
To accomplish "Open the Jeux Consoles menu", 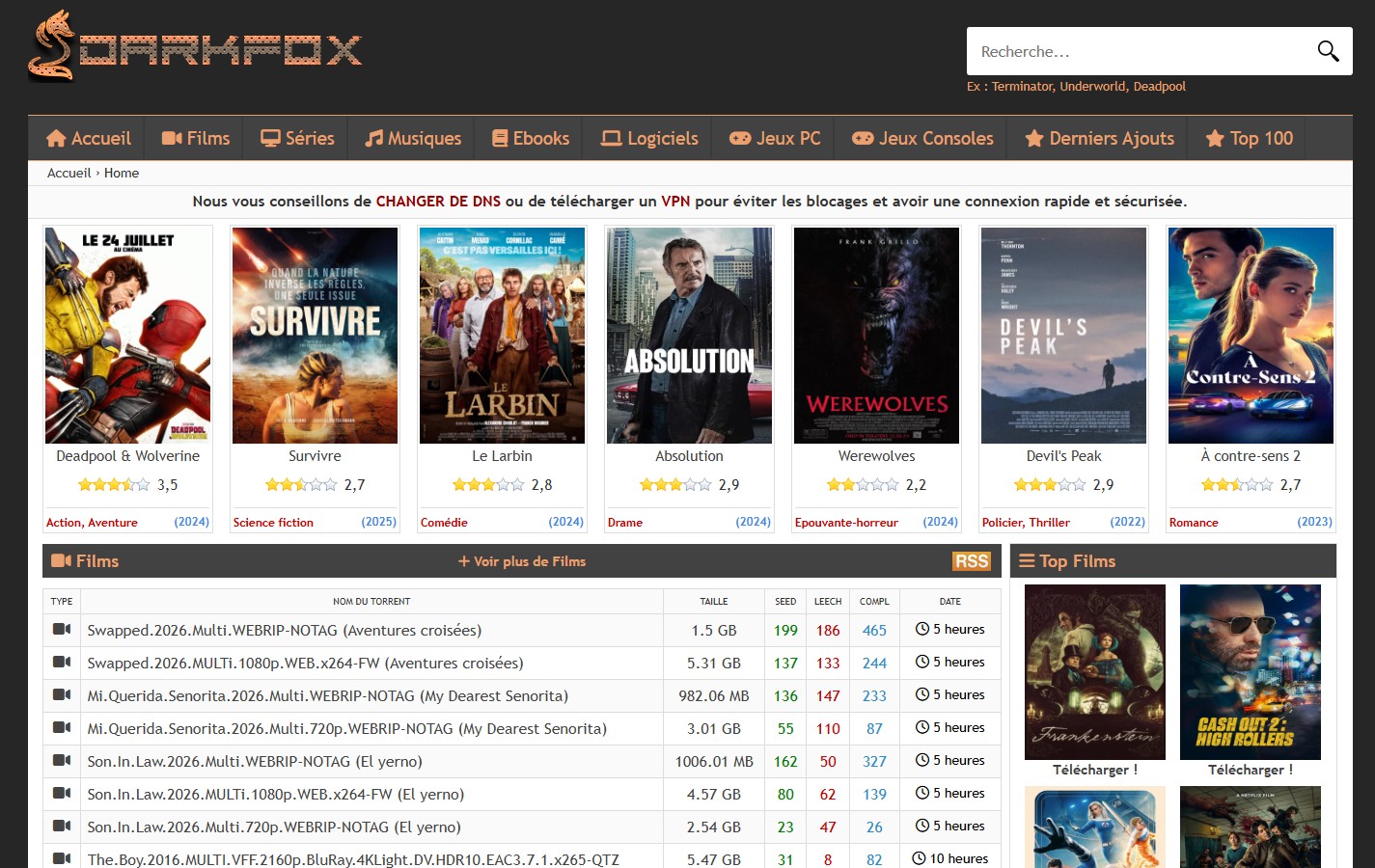I will pyautogui.click(x=922, y=138).
